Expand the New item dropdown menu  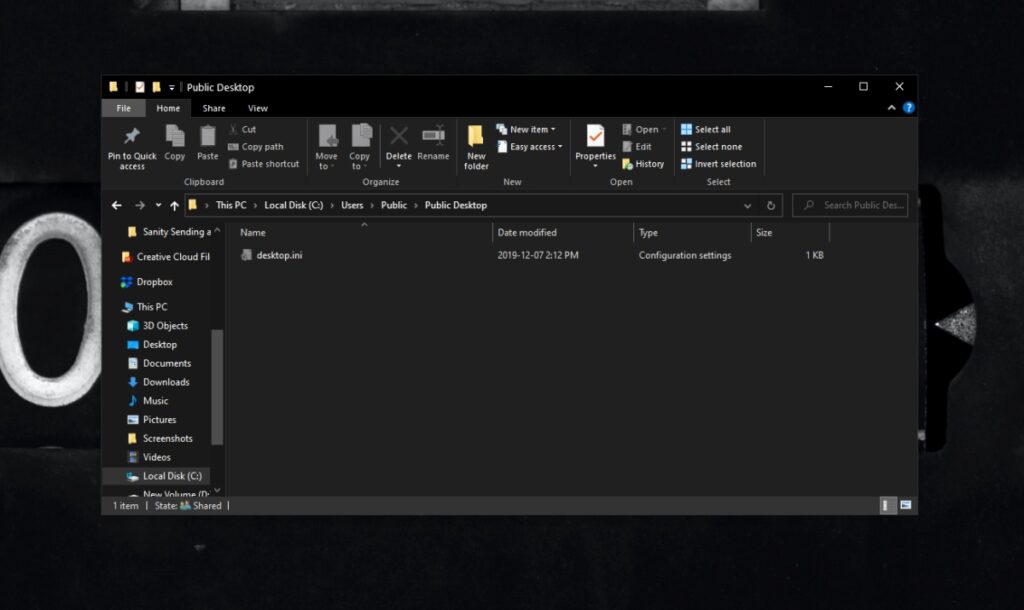pyautogui.click(x=528, y=128)
